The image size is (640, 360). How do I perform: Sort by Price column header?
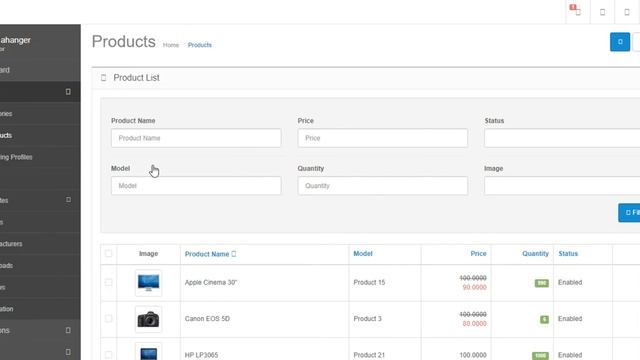coord(478,253)
